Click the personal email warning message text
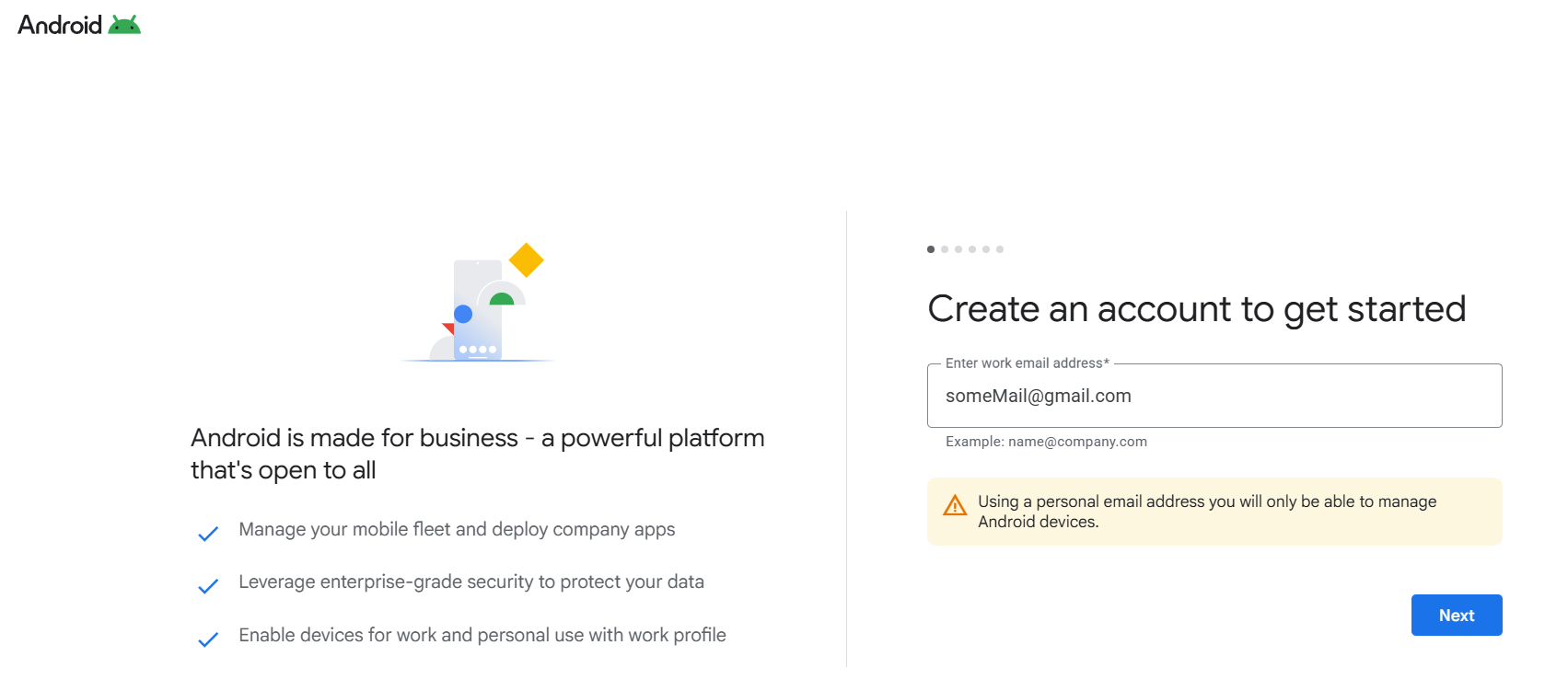This screenshot has width=1568, height=691. coord(1207,512)
